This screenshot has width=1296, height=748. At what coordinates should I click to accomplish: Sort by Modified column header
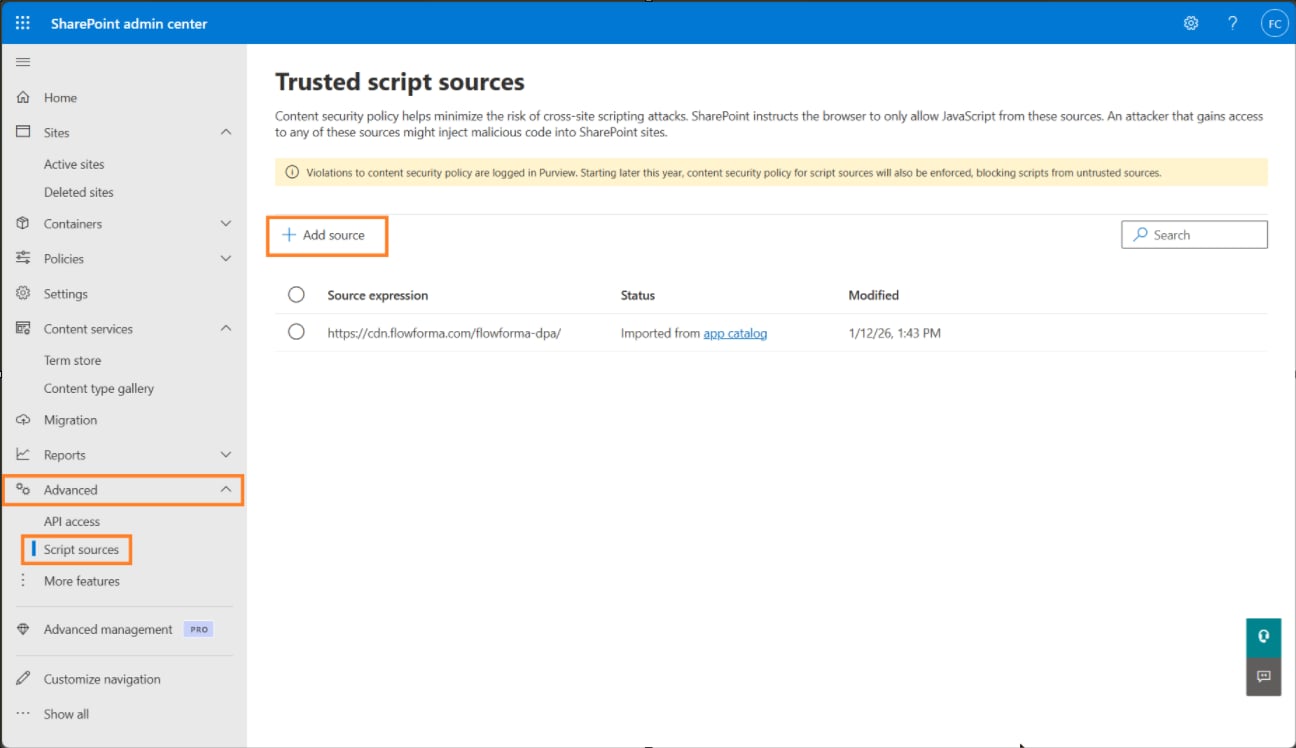point(874,295)
